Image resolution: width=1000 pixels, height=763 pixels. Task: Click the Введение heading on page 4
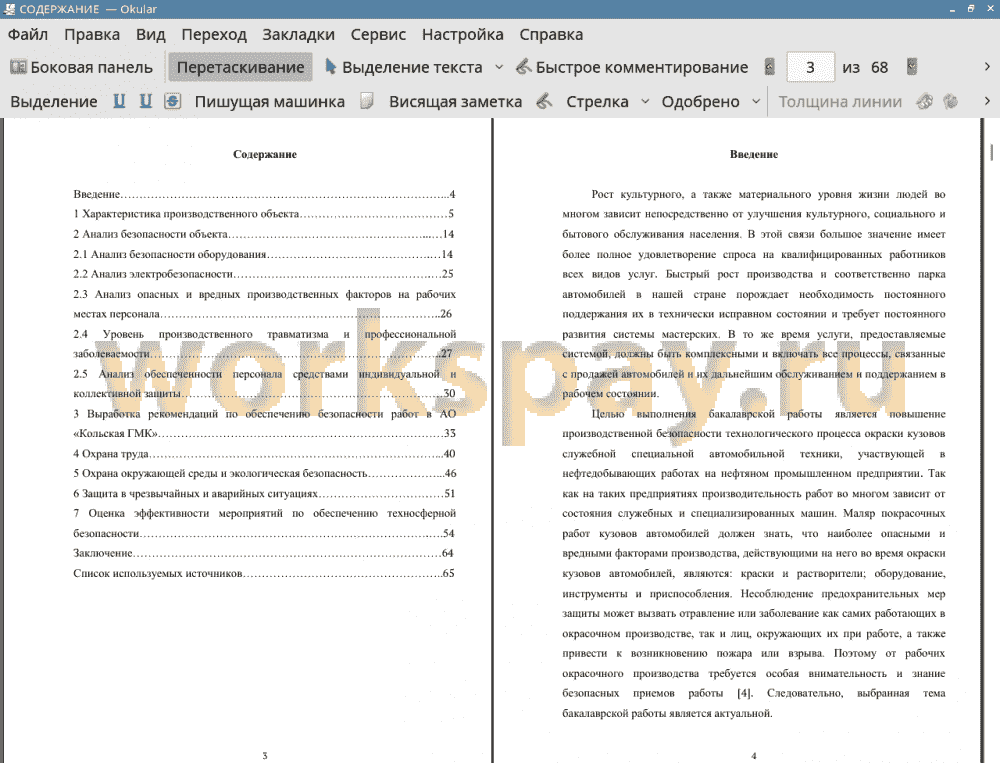click(x=754, y=154)
